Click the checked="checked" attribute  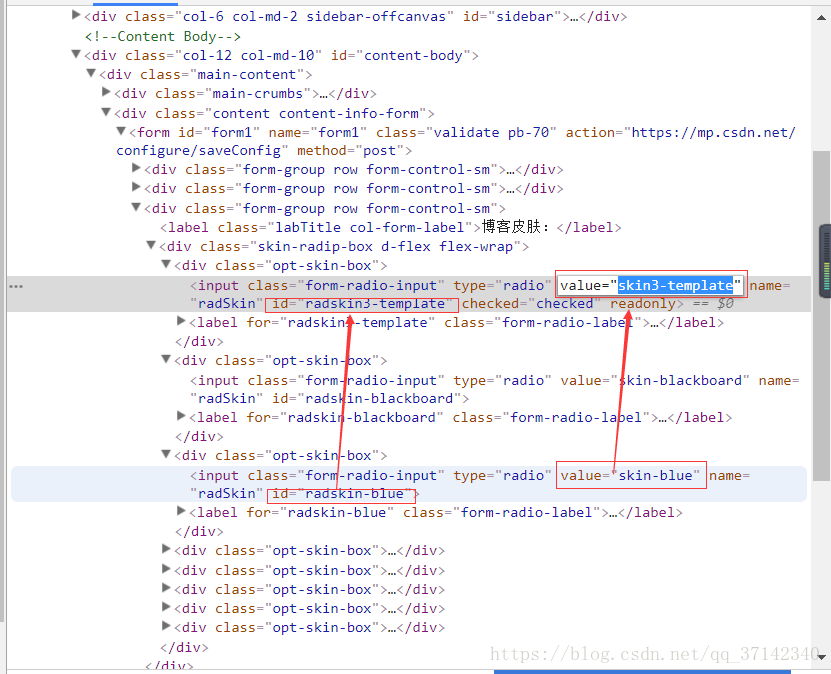pos(532,304)
